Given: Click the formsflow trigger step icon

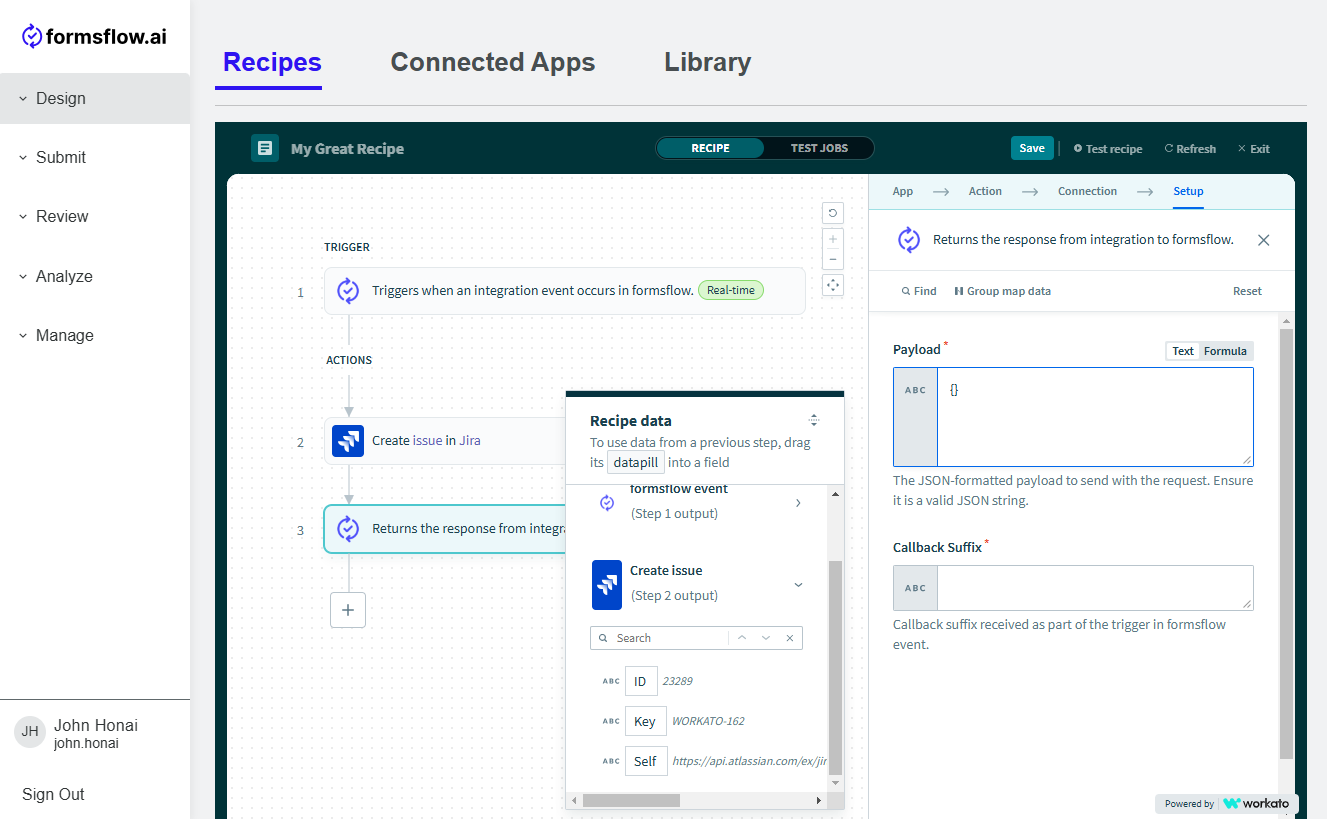Looking at the screenshot, I should (348, 291).
